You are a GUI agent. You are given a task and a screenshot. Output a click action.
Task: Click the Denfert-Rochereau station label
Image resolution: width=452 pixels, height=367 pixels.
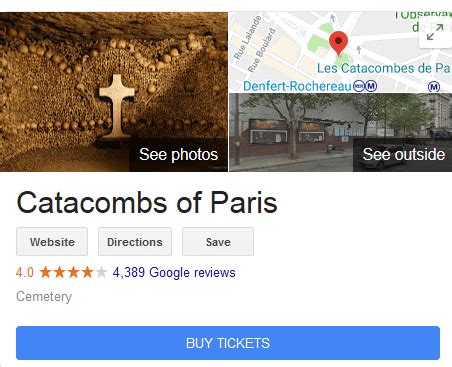[x=297, y=86]
